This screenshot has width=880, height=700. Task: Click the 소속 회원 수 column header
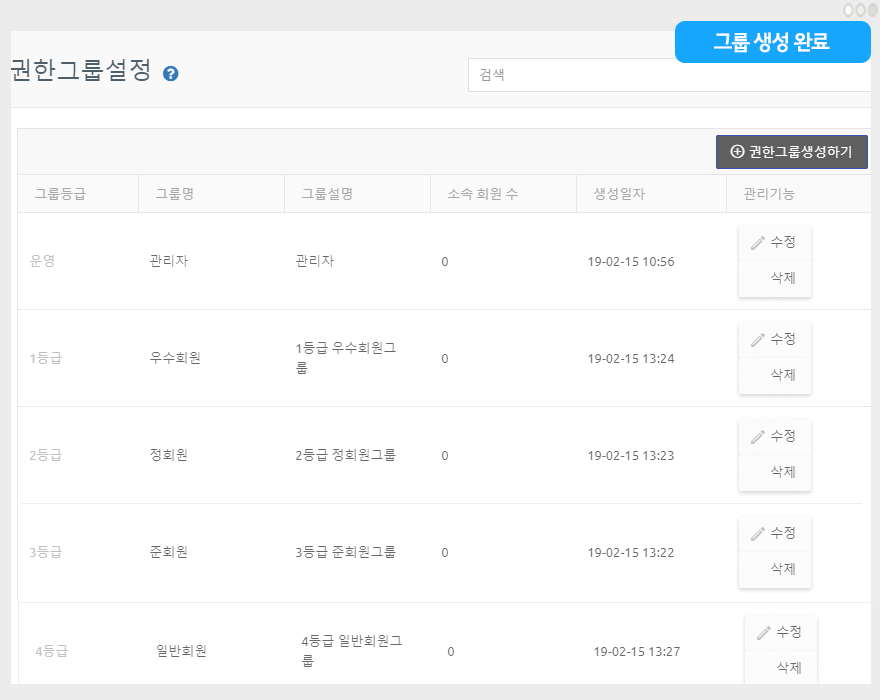[x=482, y=194]
